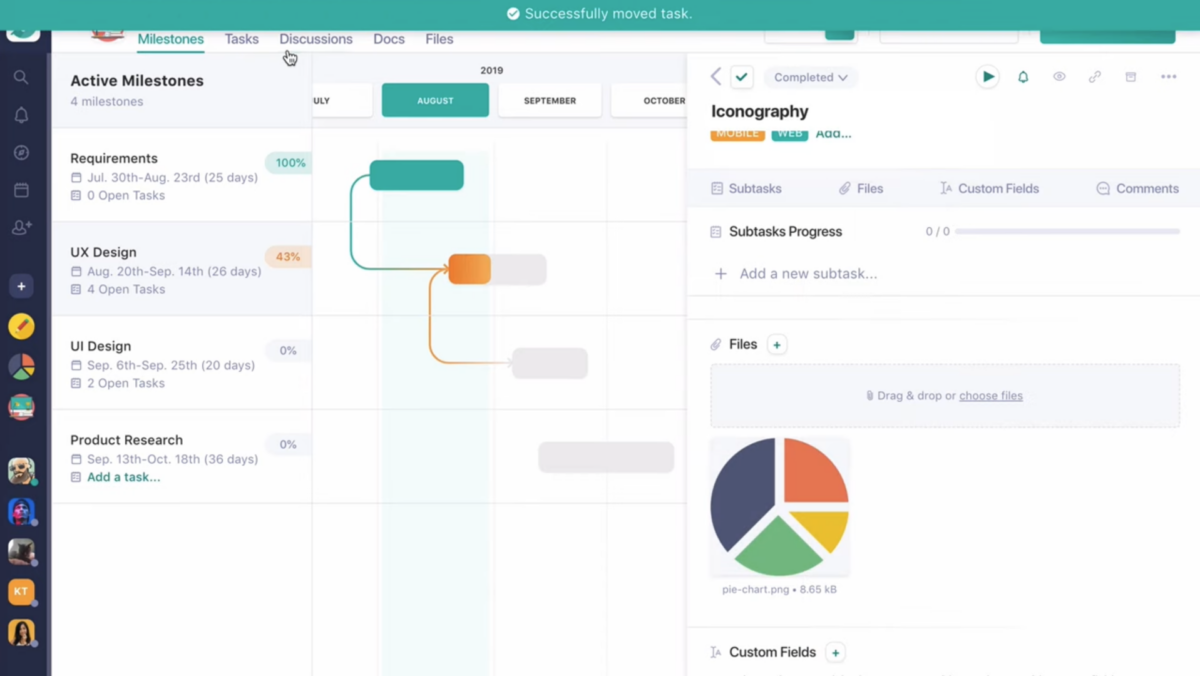Switch to the Discussions tab
The height and width of the screenshot is (676, 1200).
tap(316, 39)
